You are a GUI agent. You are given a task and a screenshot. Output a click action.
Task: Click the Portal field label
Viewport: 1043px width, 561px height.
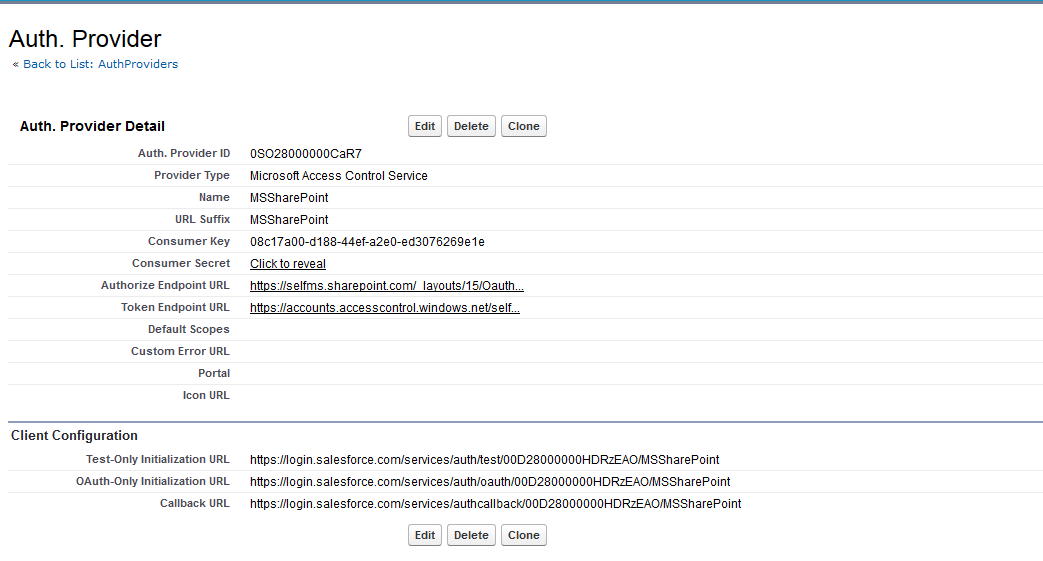214,373
